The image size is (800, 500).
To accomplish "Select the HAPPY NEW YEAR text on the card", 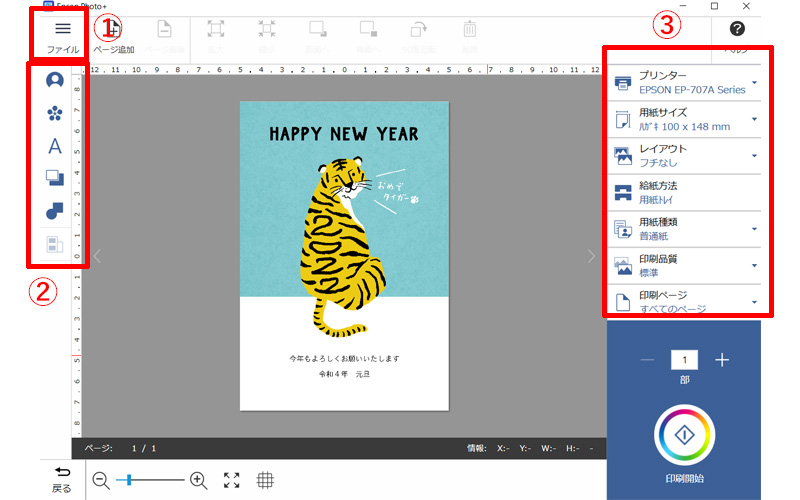I will click(344, 134).
